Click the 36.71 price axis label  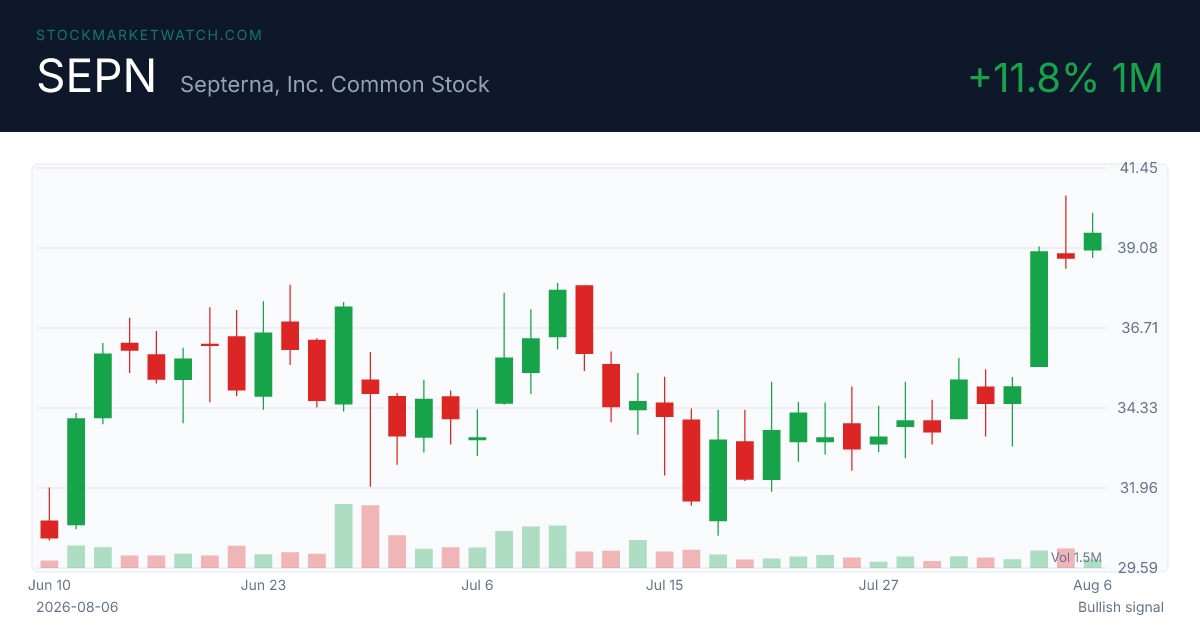pyautogui.click(x=1138, y=328)
